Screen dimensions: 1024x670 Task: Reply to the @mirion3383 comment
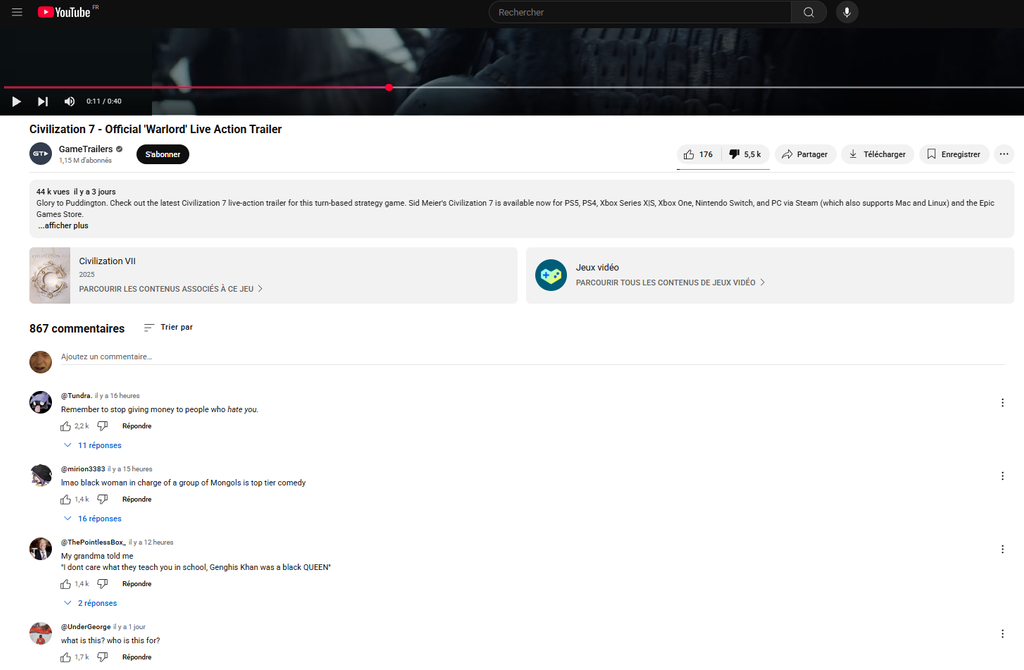136,500
